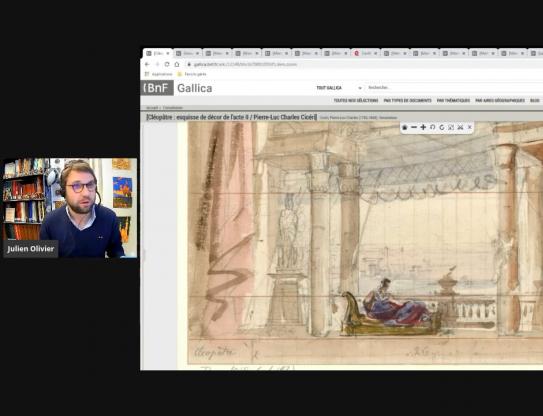Open Par types de documents menu
543x416 pixels.
pos(408,100)
